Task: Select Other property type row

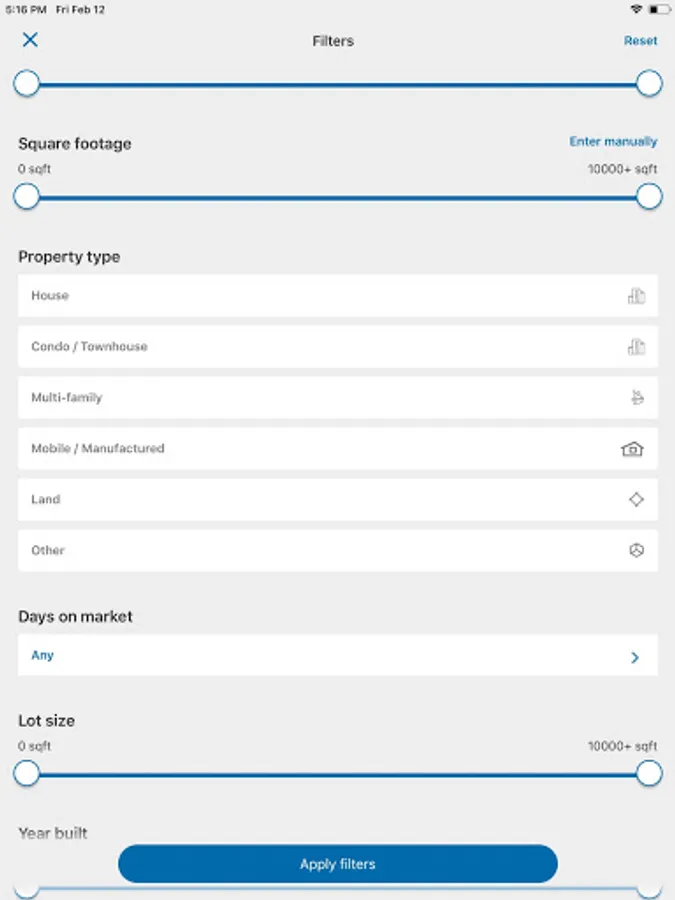Action: coord(300,551)
